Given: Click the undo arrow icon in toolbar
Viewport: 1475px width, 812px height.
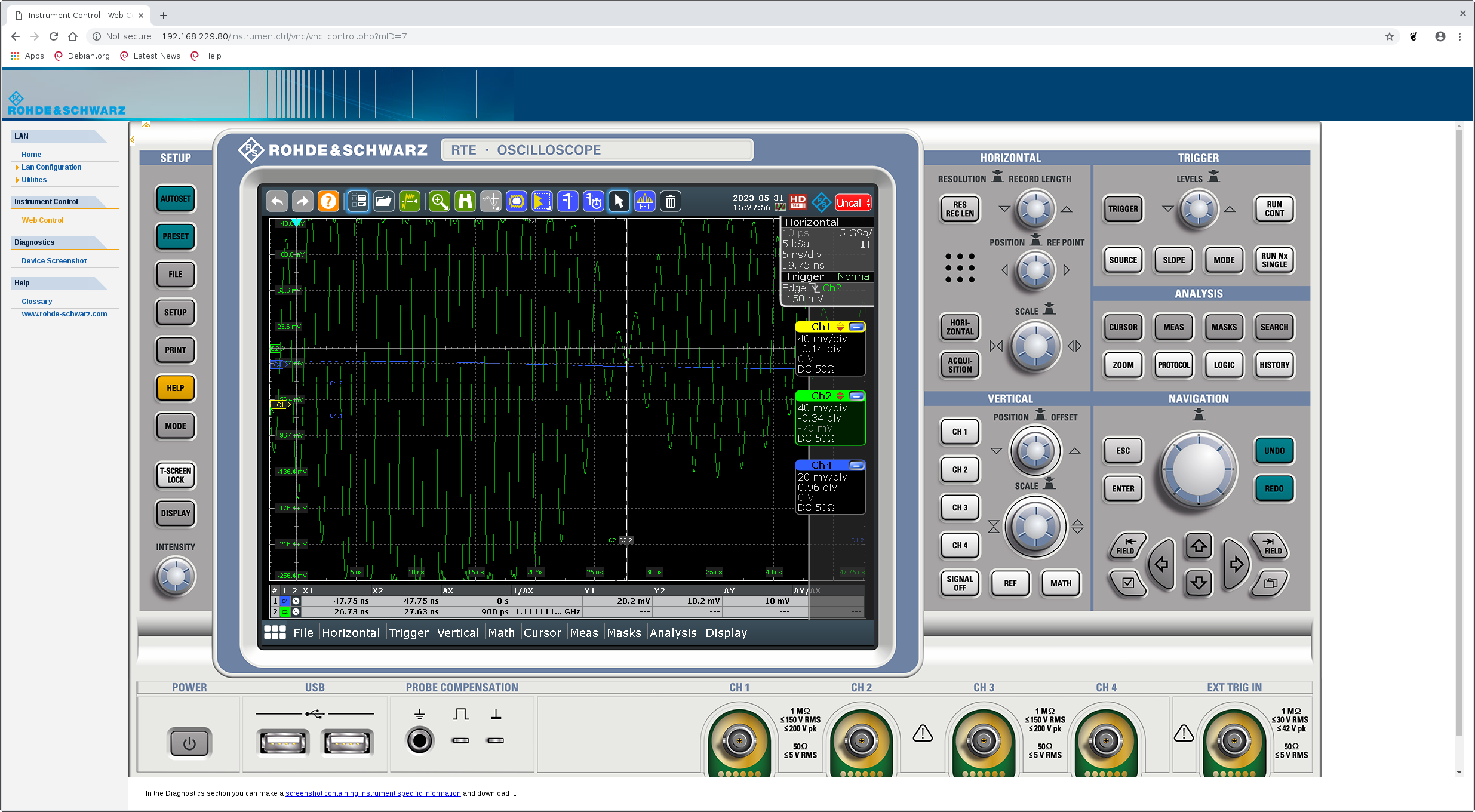Looking at the screenshot, I should click(x=277, y=202).
